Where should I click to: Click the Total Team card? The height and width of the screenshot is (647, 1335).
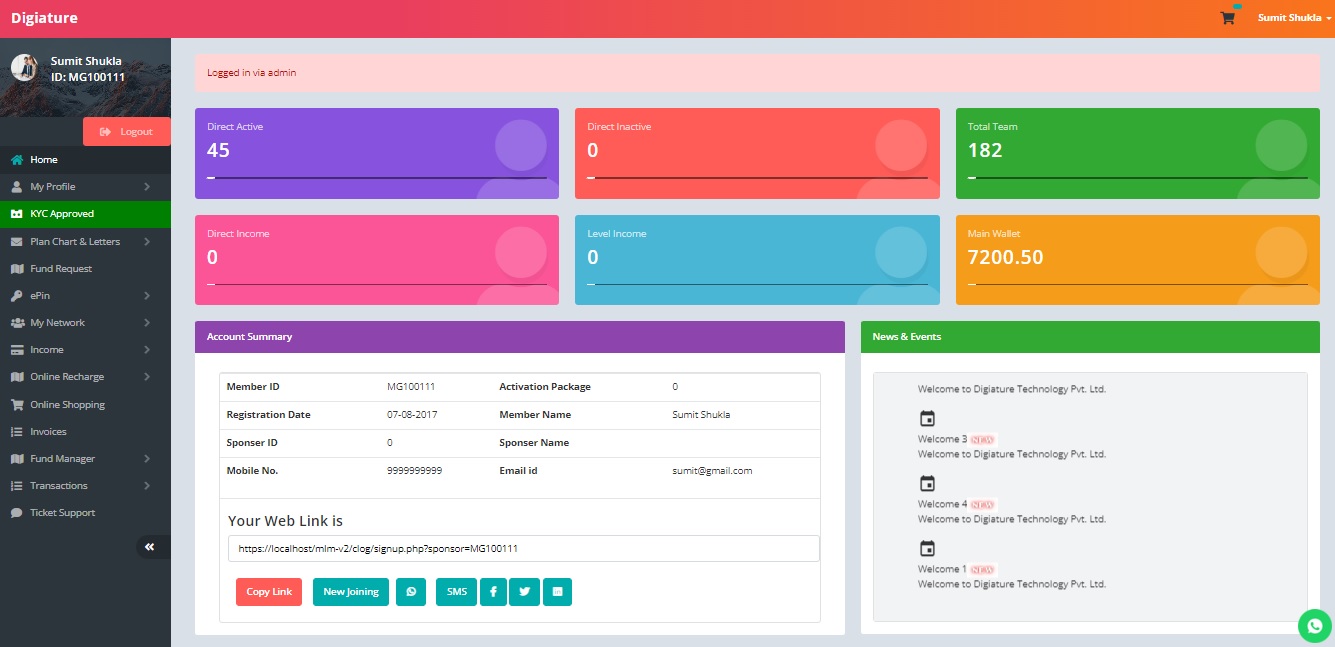click(x=1138, y=153)
